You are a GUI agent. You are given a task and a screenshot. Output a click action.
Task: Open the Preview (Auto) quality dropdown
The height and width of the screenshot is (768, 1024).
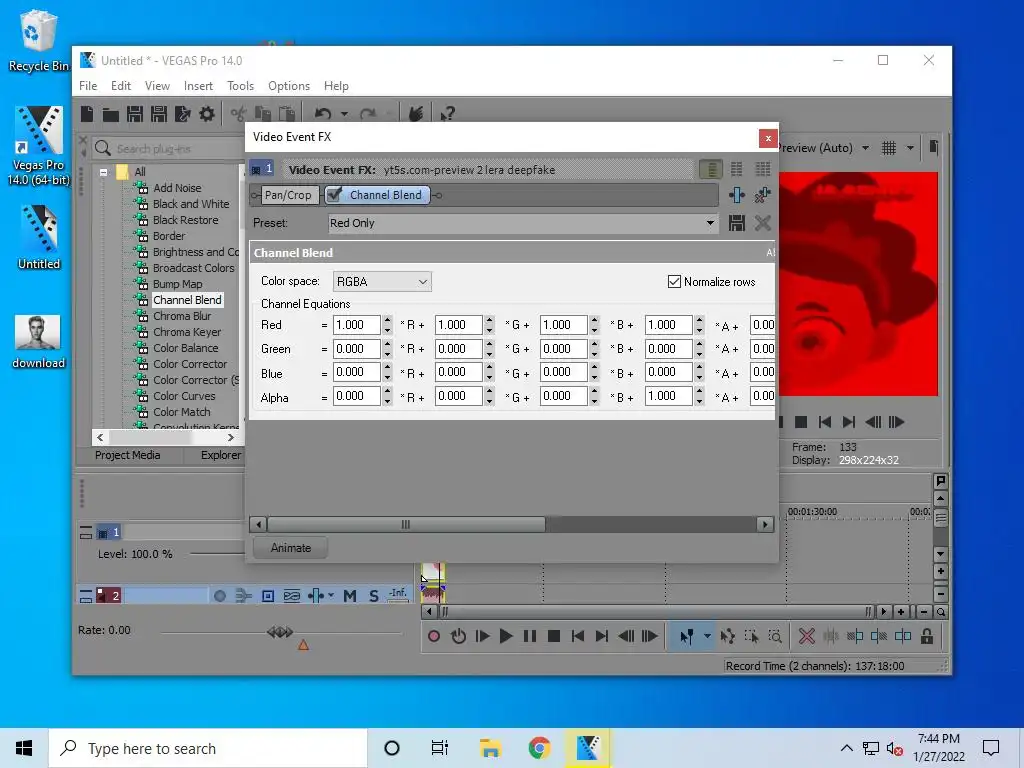[x=865, y=148]
